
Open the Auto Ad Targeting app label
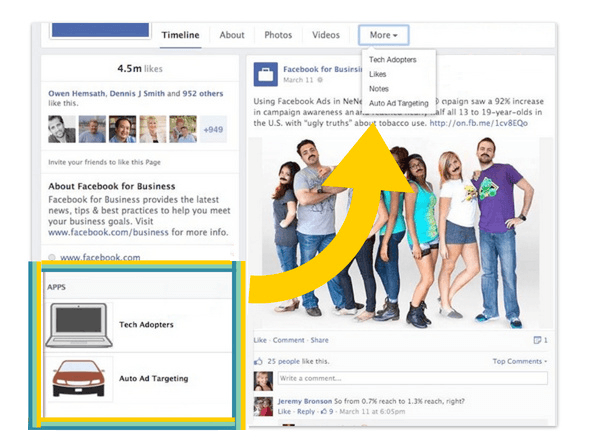pyautogui.click(x=154, y=379)
